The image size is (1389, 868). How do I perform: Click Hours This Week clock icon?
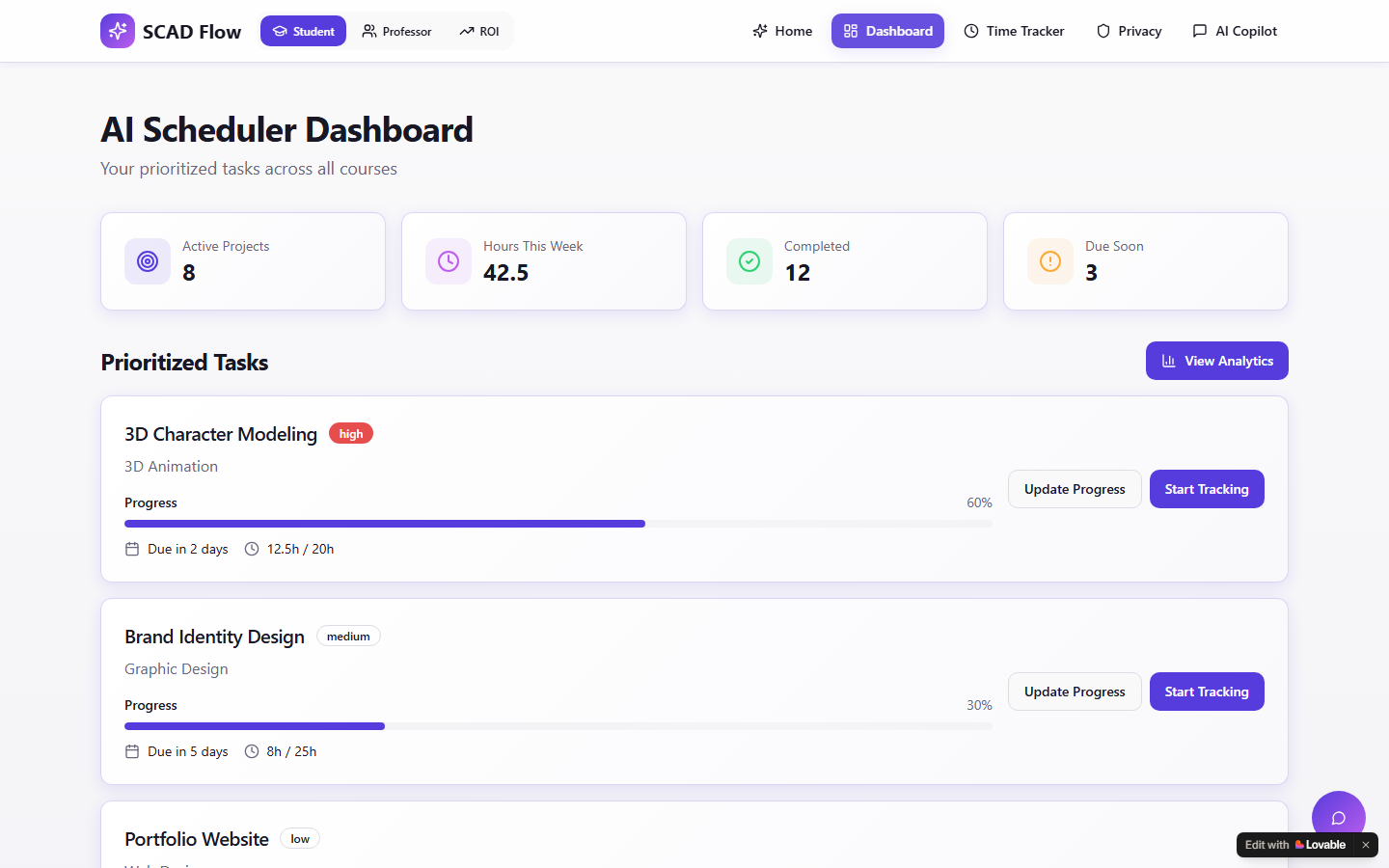449,261
